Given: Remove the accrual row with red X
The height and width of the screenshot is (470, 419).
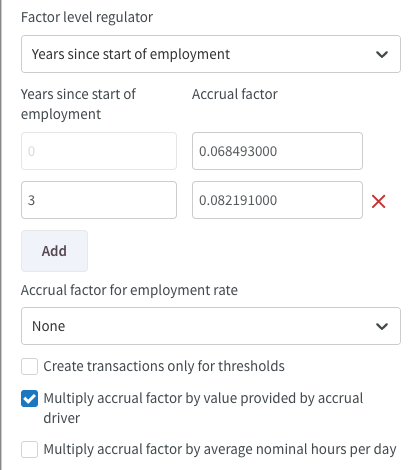Looking at the screenshot, I should [378, 201].
